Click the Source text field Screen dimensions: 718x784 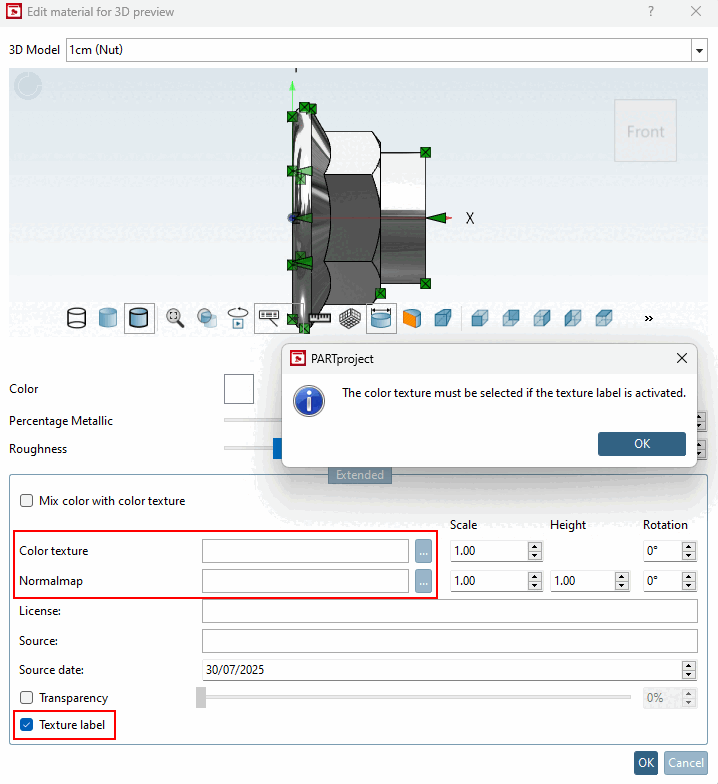450,641
